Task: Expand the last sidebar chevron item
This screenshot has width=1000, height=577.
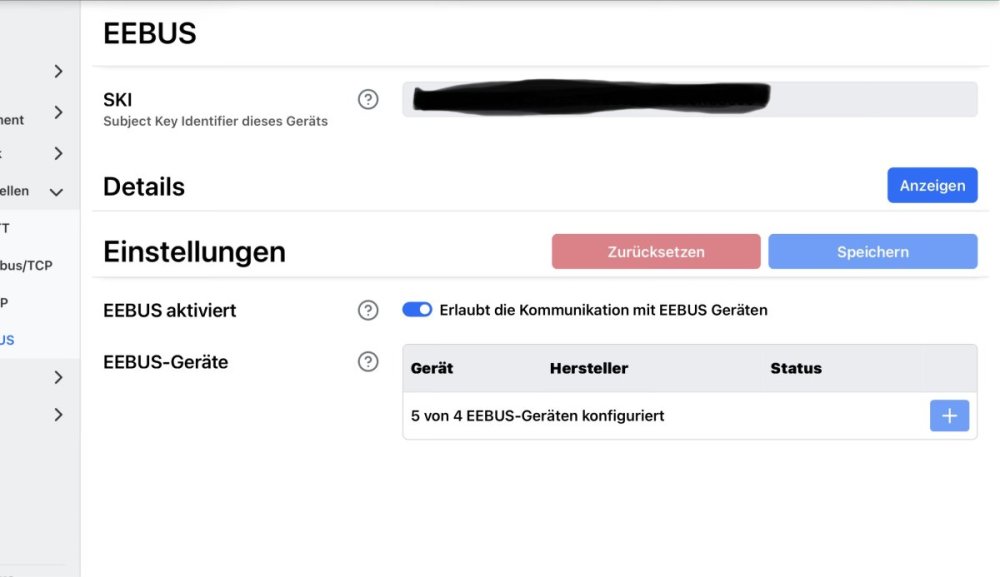Action: 58,415
